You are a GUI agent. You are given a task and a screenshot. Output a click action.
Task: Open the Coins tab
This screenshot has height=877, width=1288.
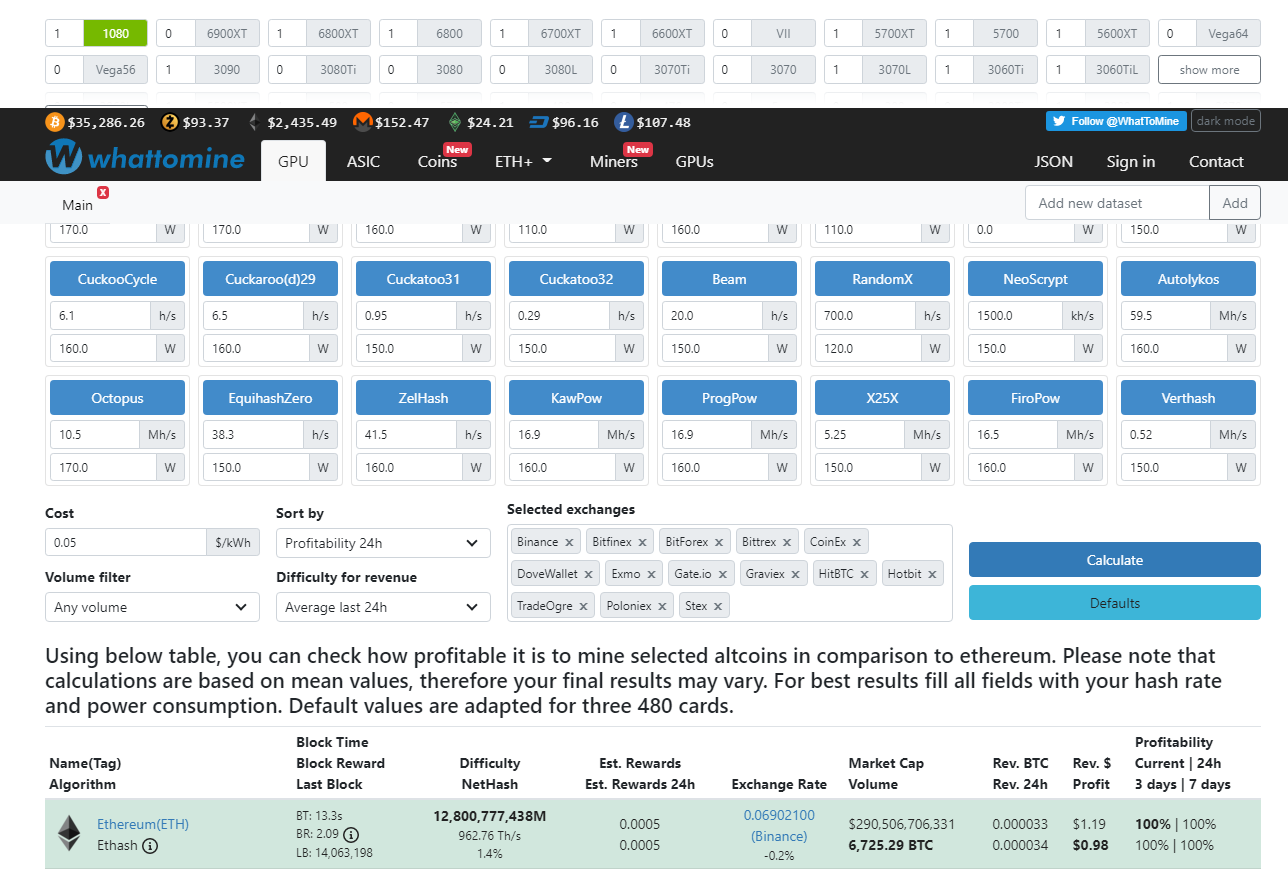pos(438,161)
